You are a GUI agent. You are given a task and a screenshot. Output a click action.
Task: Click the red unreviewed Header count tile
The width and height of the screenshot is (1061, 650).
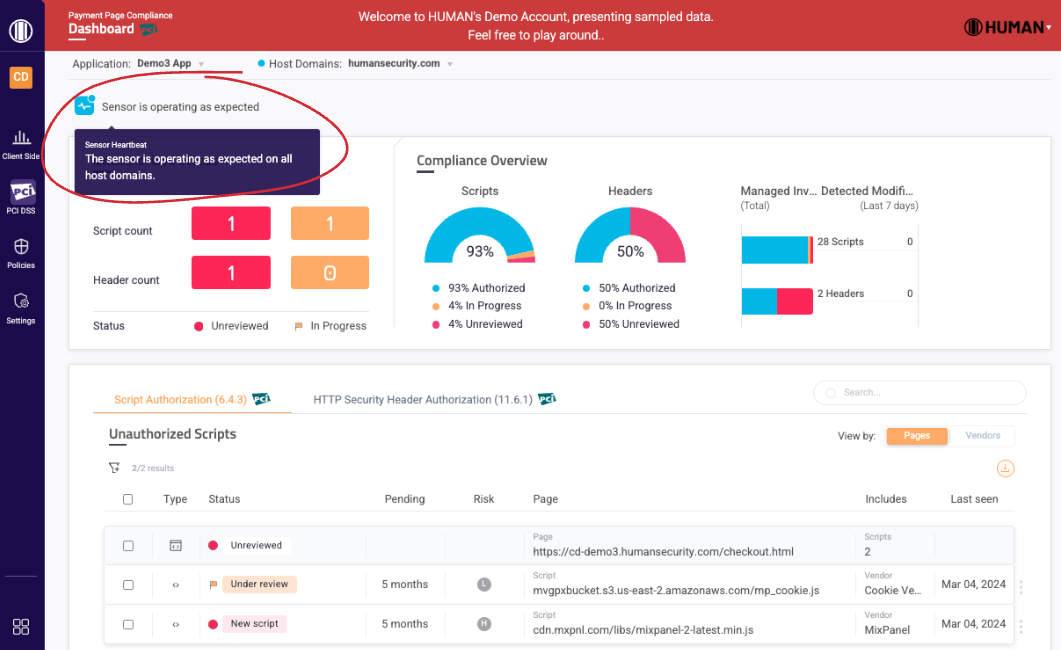click(x=231, y=273)
